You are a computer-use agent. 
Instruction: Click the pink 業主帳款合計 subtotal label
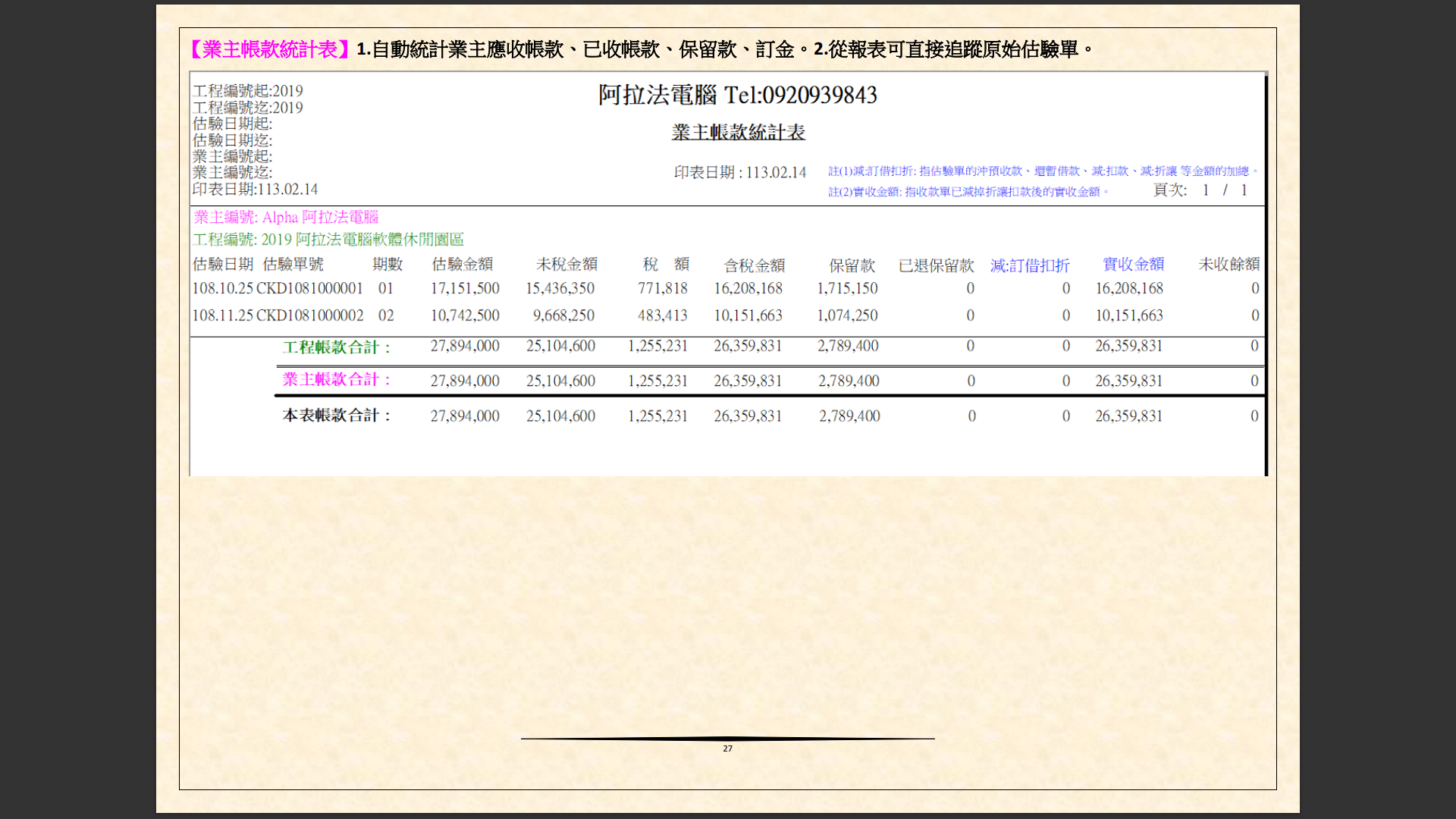tap(337, 380)
